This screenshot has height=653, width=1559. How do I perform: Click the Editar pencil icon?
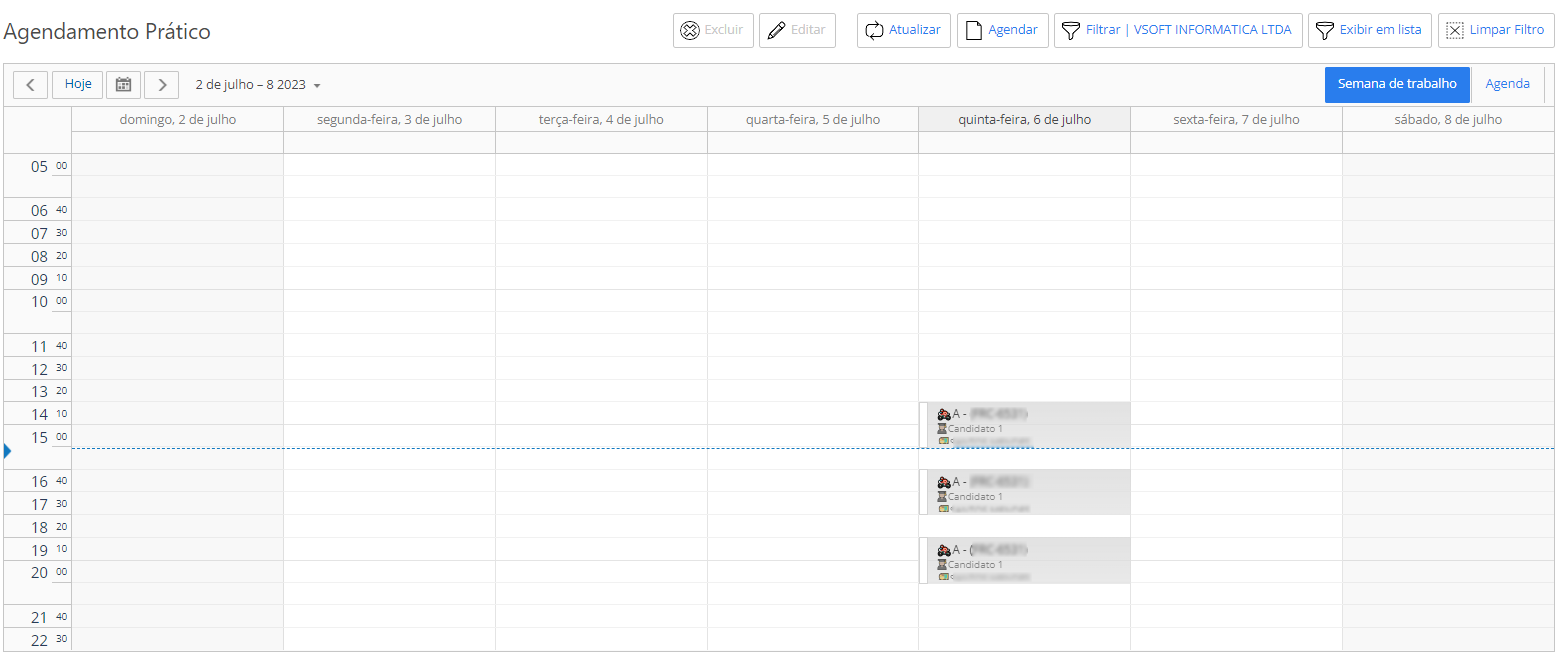point(776,30)
